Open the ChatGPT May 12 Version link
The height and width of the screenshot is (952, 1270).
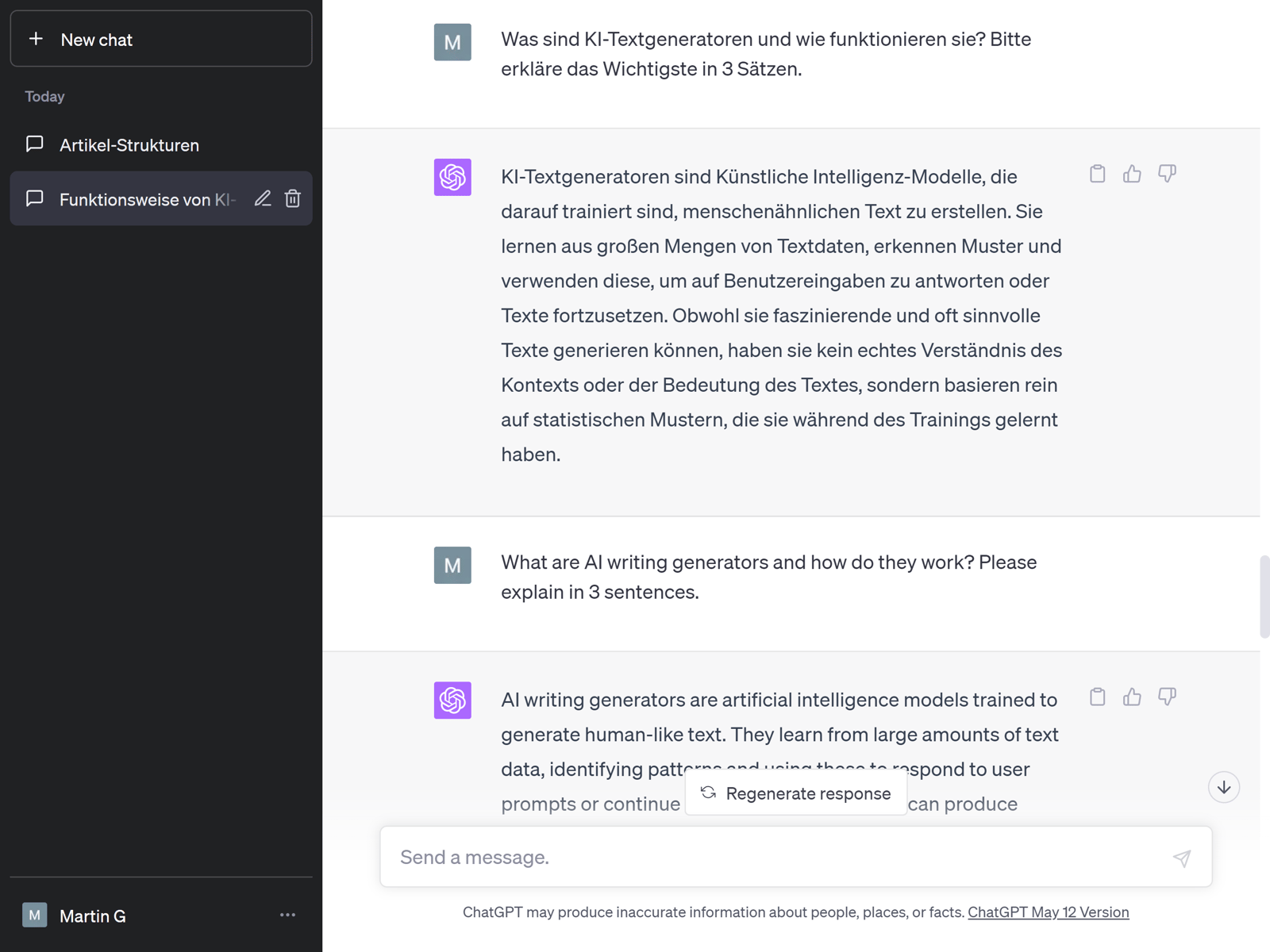(x=1048, y=912)
